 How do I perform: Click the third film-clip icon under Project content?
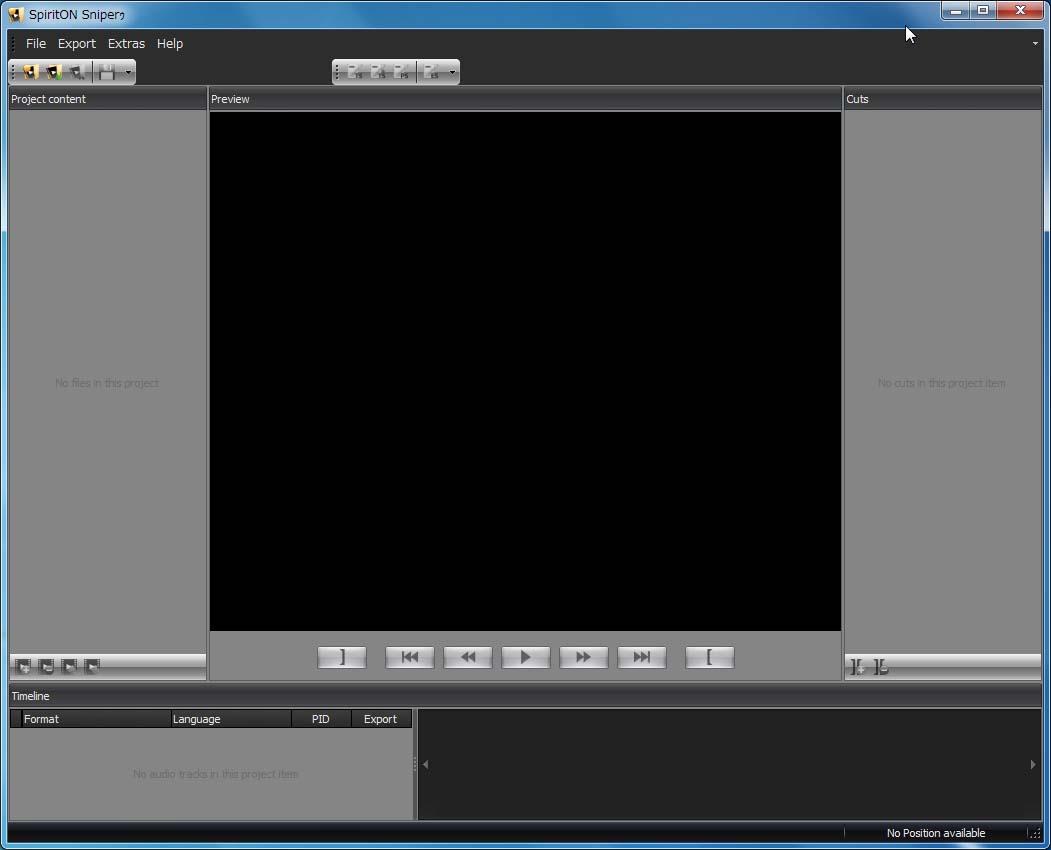click(x=69, y=666)
